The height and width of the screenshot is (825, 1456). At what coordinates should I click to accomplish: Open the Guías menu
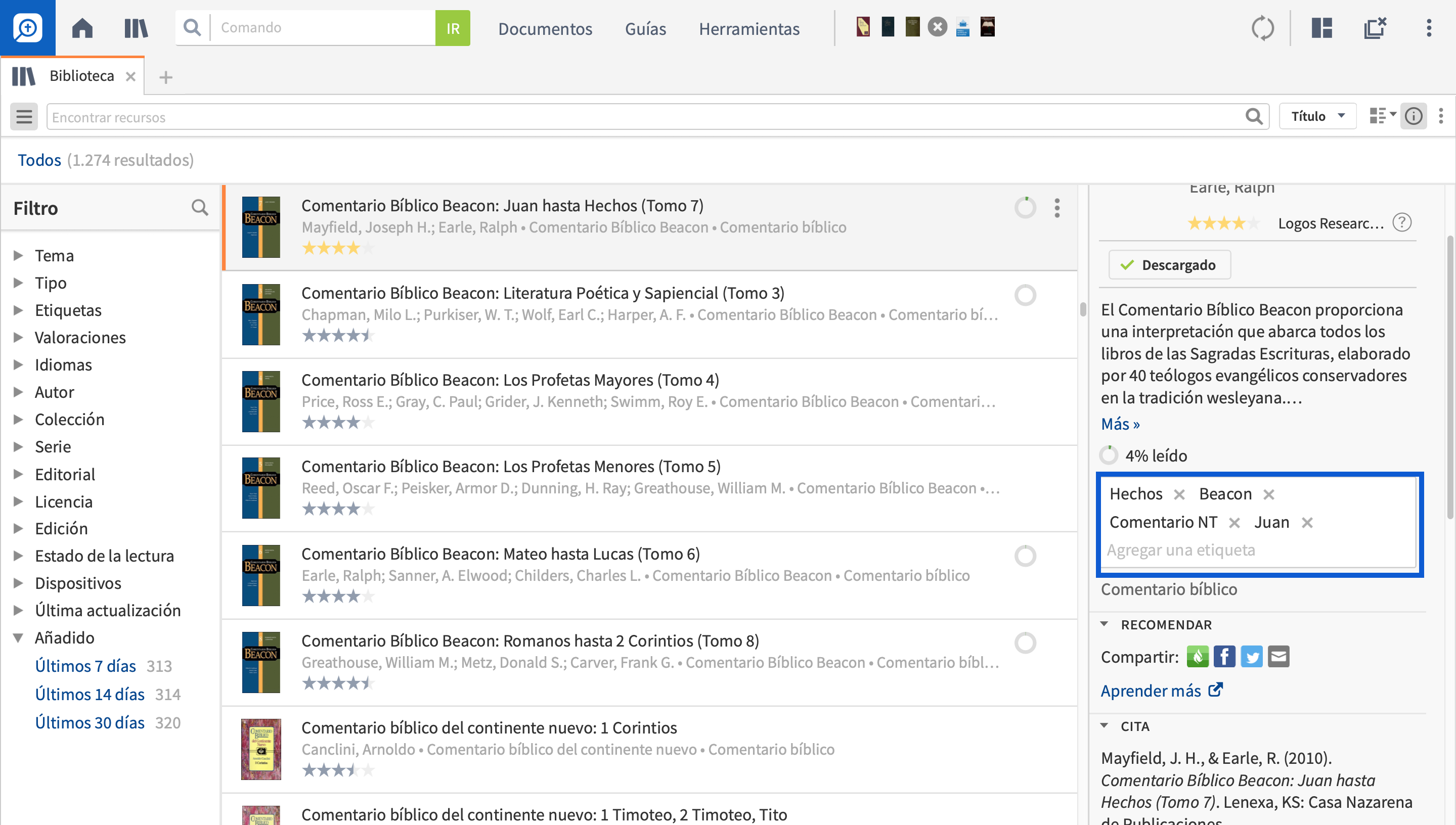[x=645, y=28]
